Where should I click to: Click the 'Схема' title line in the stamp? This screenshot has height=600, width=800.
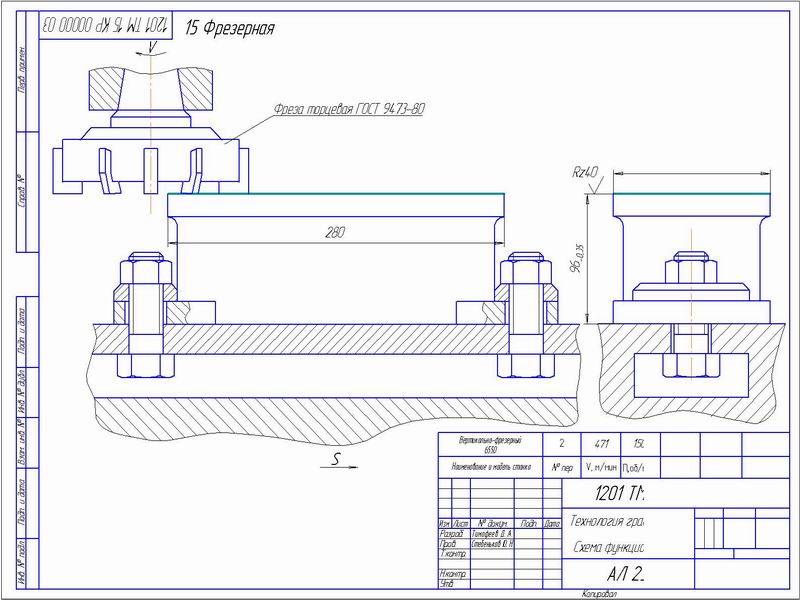(x=608, y=547)
